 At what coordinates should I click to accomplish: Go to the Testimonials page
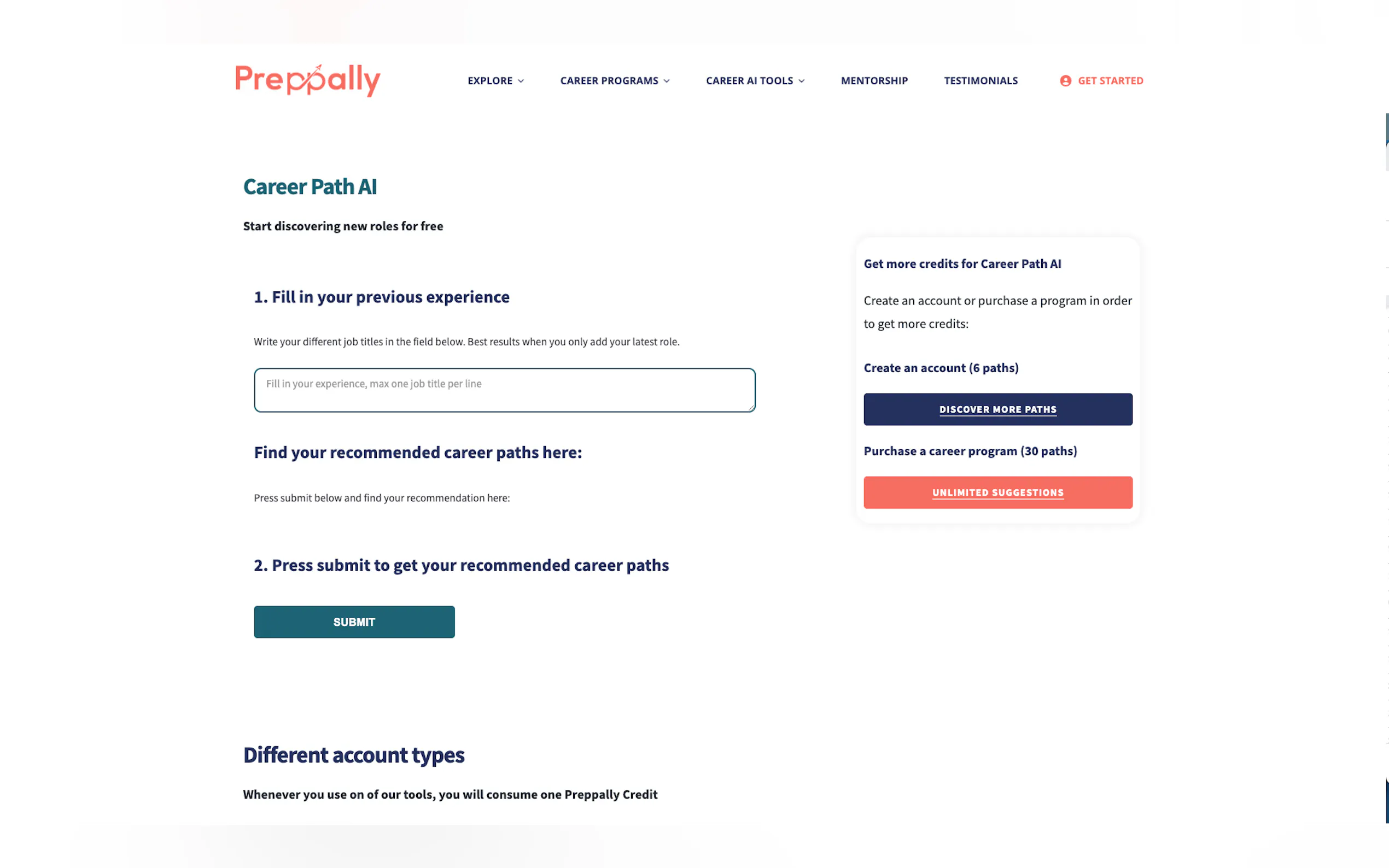click(981, 81)
